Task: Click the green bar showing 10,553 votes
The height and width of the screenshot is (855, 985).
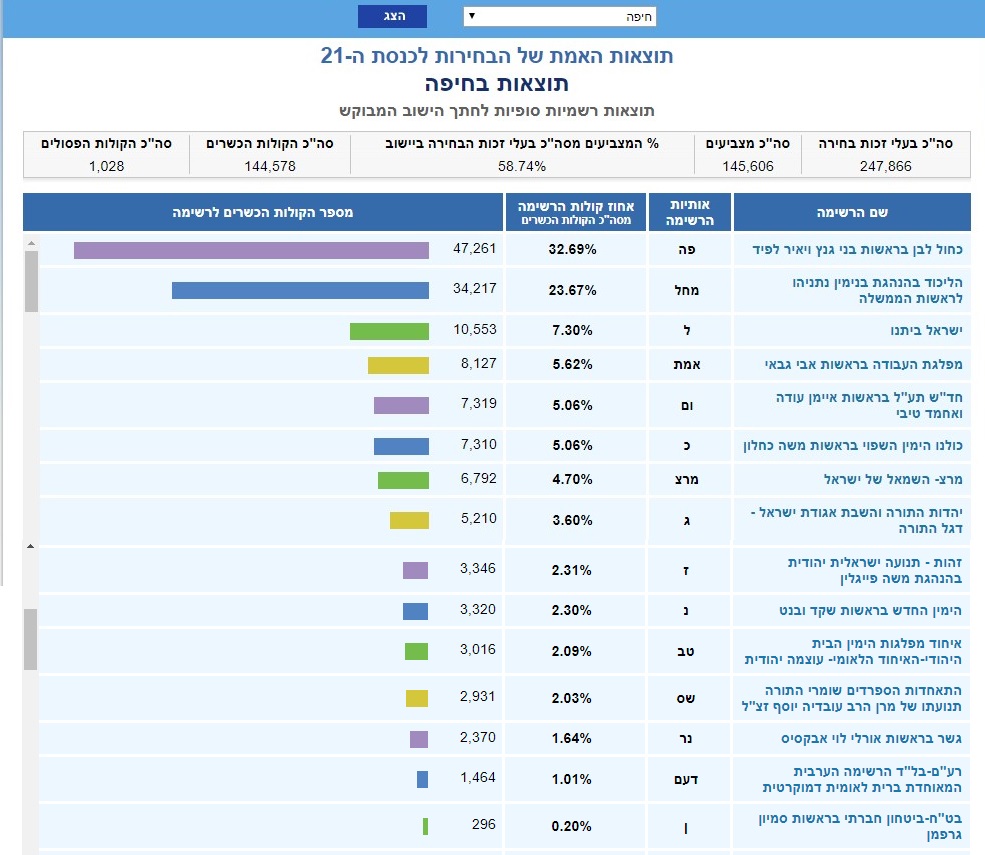Action: [389, 331]
